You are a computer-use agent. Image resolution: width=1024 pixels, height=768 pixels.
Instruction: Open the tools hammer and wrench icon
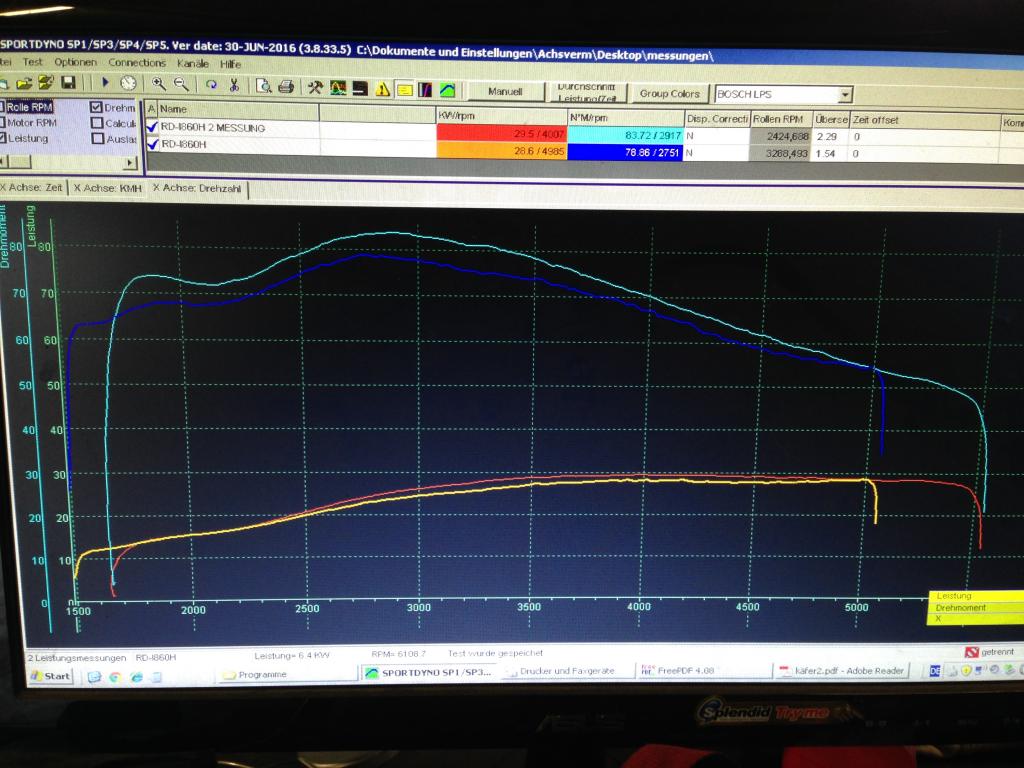(315, 88)
